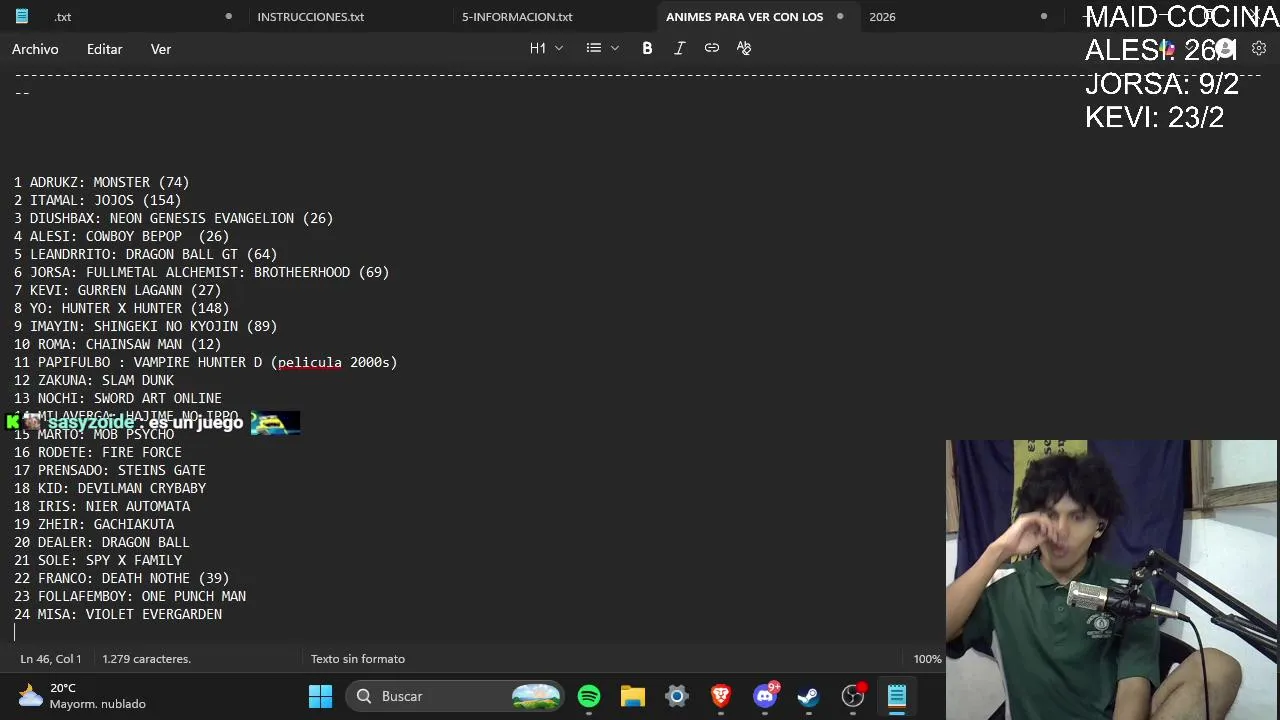Click the line IRIS: NIER AUTOMATA
Viewport: 1280px width, 720px height.
102,506
